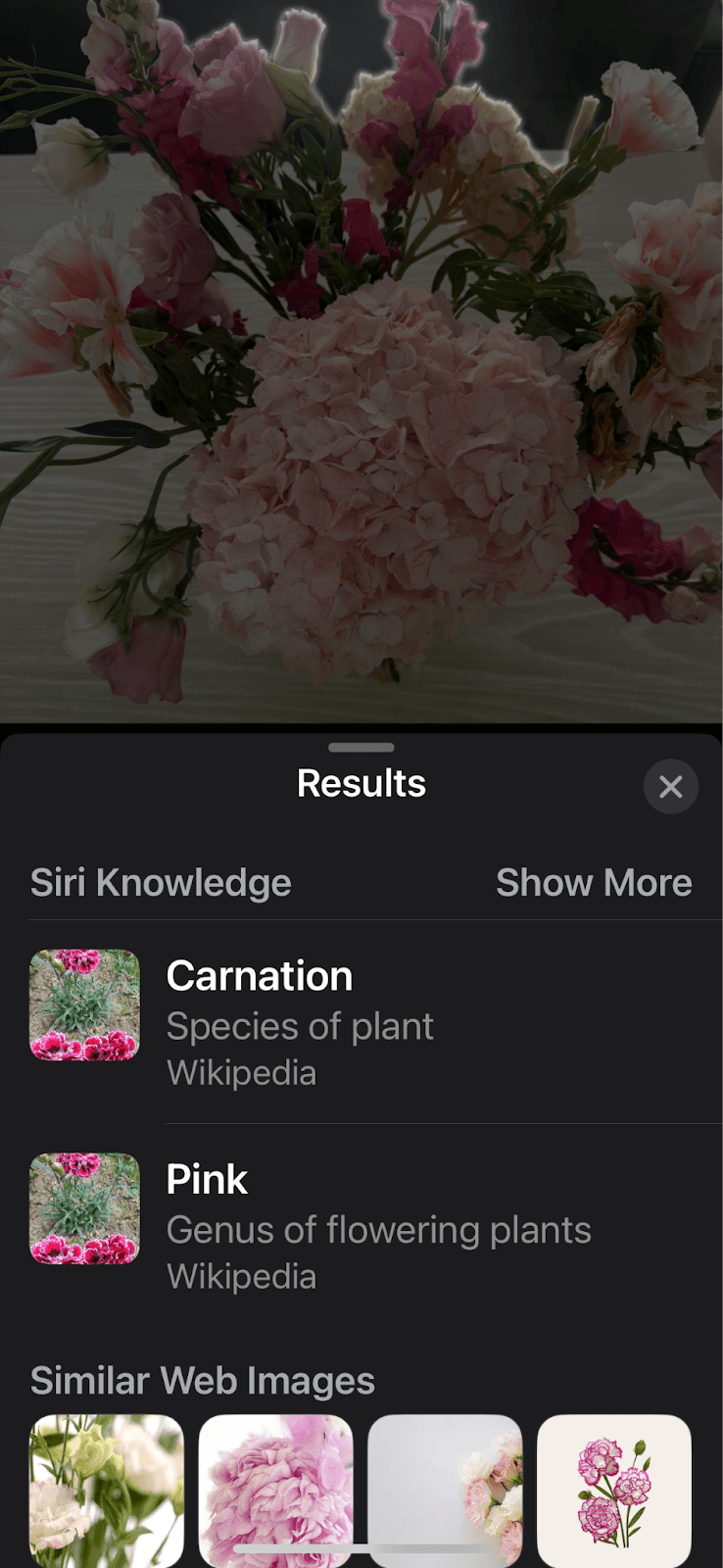723x1568 pixels.
Task: Select the Pink genus result title
Action: pyautogui.click(x=207, y=1179)
